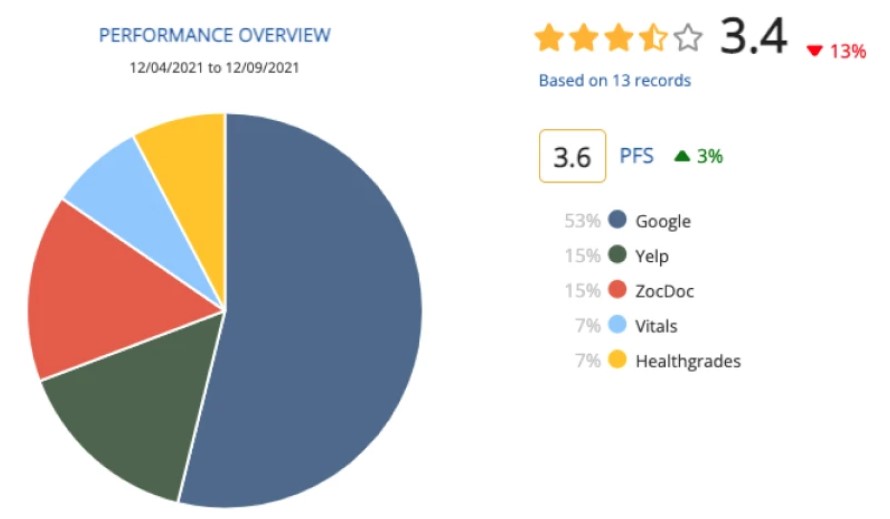The height and width of the screenshot is (519, 890).
Task: Click the green up arrow beside 3%
Action: [682, 156]
